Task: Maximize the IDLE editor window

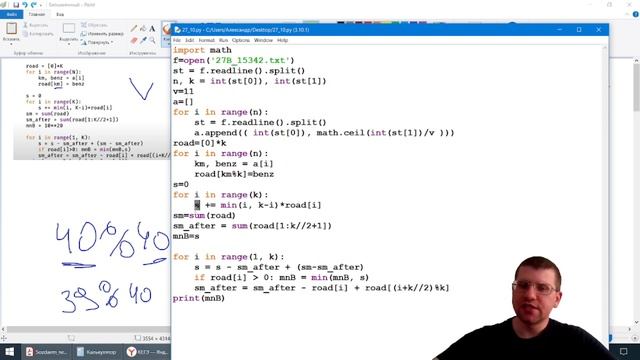Action: point(579,30)
